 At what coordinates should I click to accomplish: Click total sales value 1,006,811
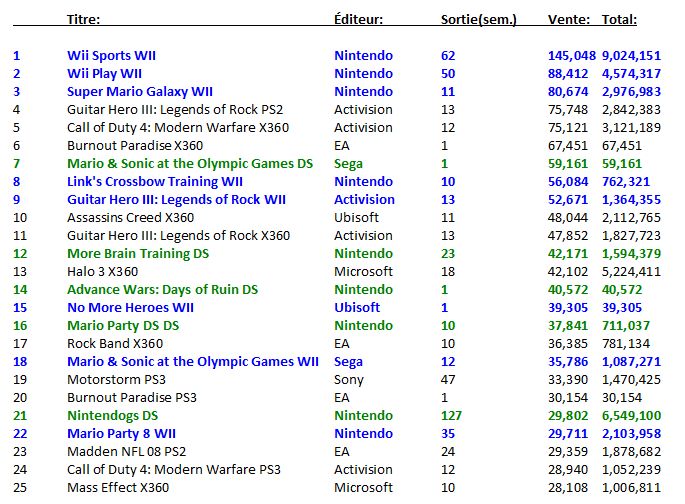click(631, 488)
